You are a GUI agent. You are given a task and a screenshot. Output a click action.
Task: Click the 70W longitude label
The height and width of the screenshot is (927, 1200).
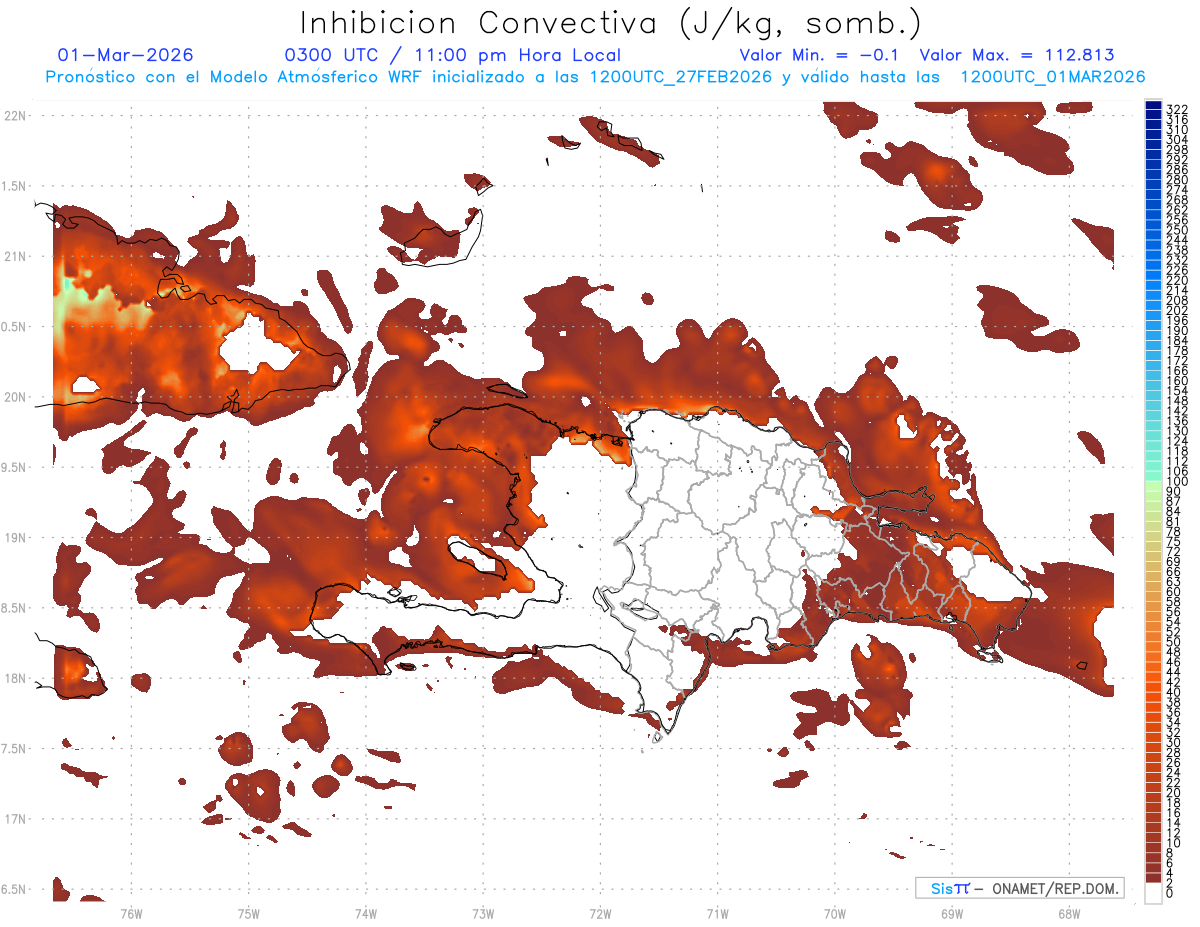pyautogui.click(x=834, y=913)
